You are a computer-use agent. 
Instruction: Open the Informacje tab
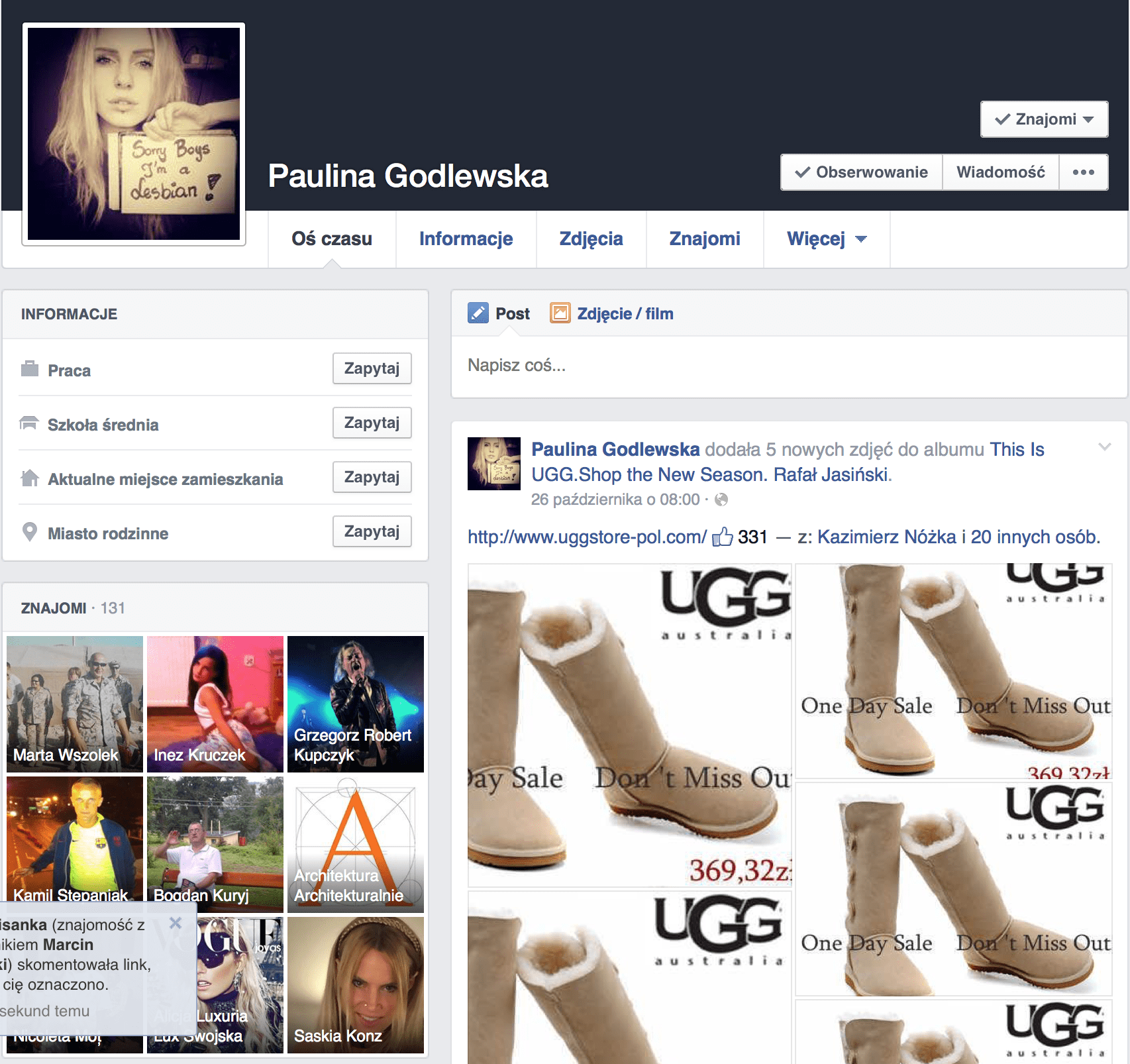[466, 239]
